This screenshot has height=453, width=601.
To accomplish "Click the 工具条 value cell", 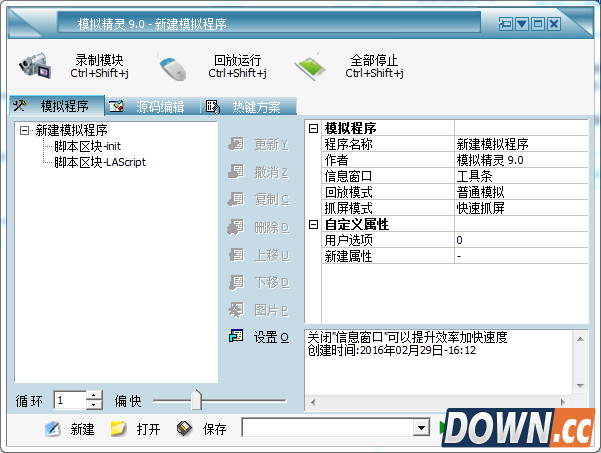I will click(521, 176).
